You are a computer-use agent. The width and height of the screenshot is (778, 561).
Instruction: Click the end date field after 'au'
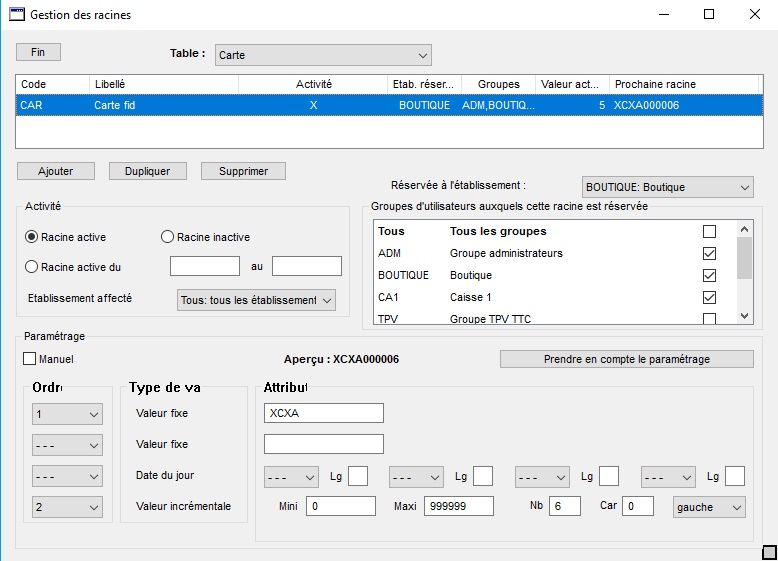coord(307,266)
